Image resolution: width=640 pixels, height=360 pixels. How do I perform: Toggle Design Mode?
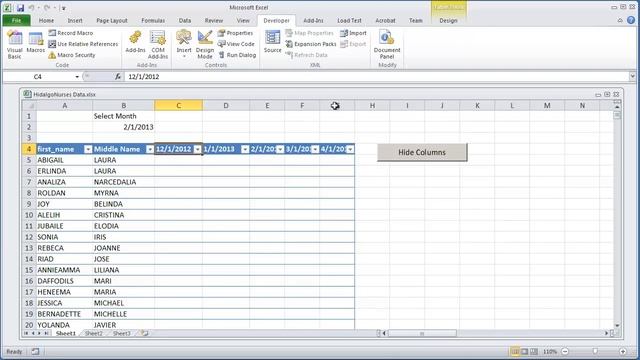coord(205,44)
